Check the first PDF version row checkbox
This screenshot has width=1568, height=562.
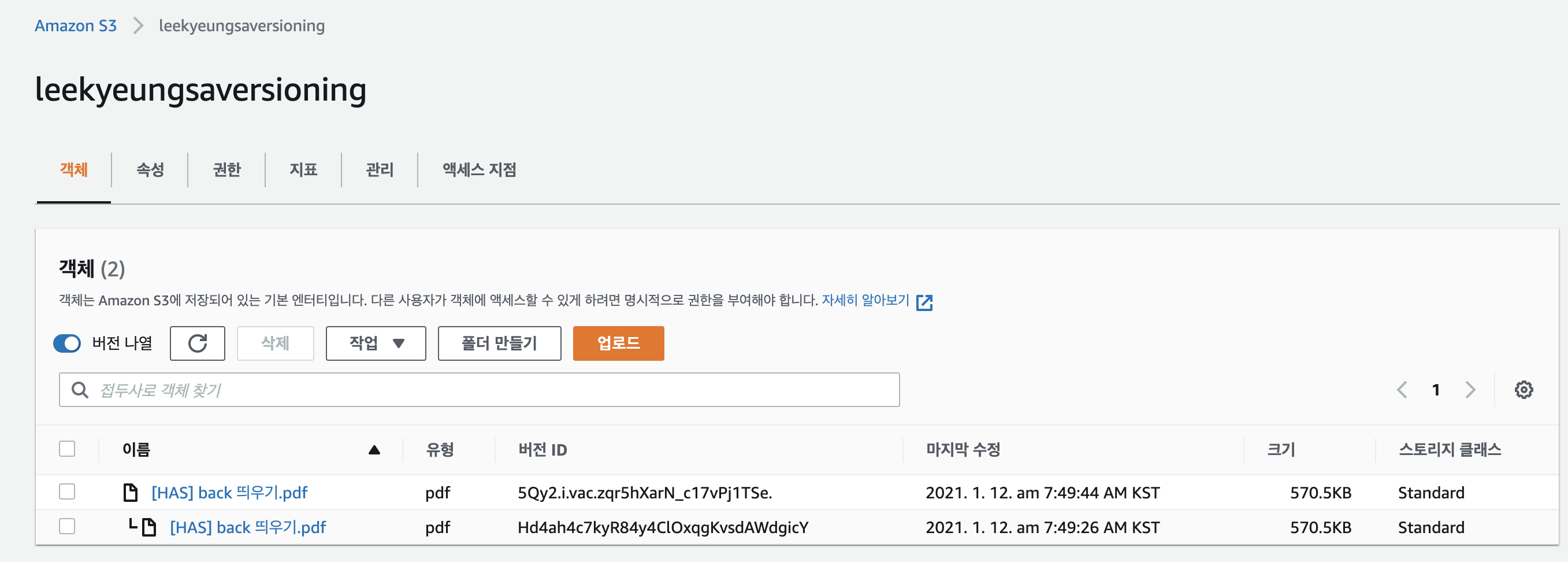coord(67,491)
